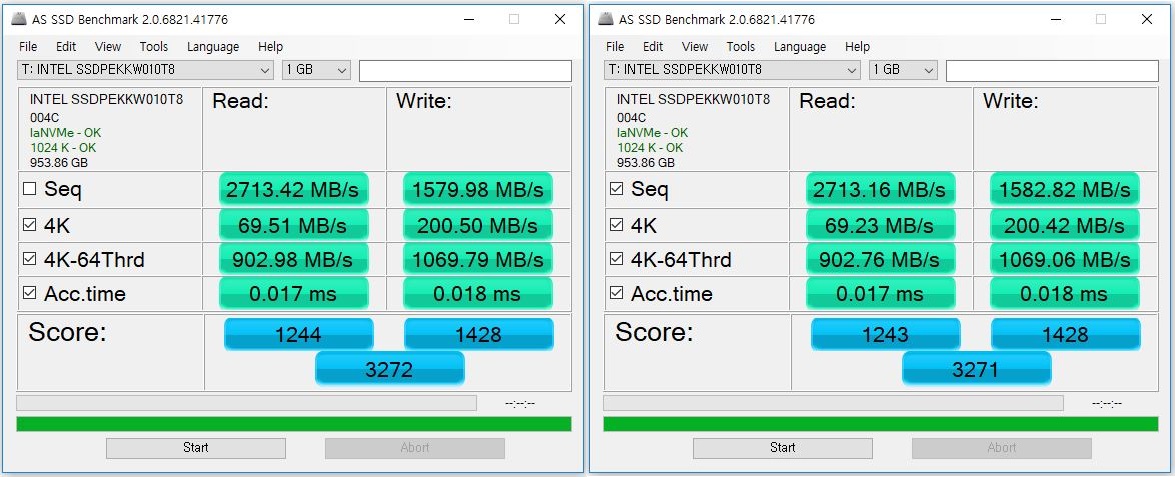Image resolution: width=1175 pixels, height=477 pixels.
Task: Uncheck the 4K-64Thrd checkbox in the right window
Action: [x=616, y=259]
